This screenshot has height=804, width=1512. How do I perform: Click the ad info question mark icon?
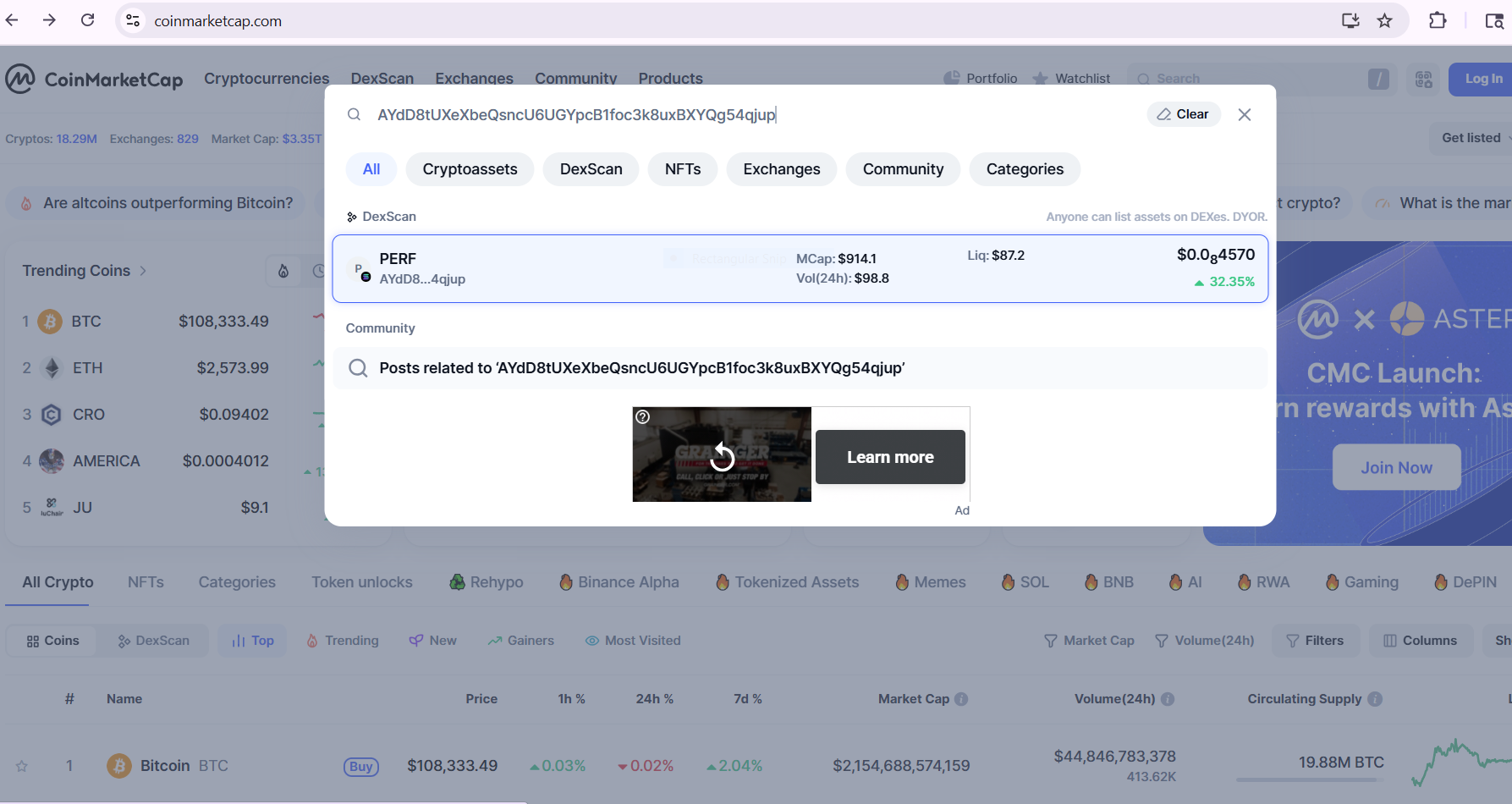click(x=643, y=416)
